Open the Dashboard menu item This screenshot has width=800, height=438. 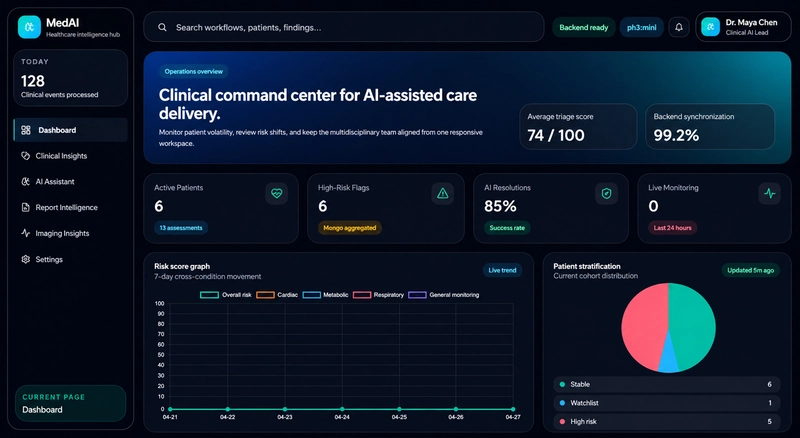coord(70,130)
